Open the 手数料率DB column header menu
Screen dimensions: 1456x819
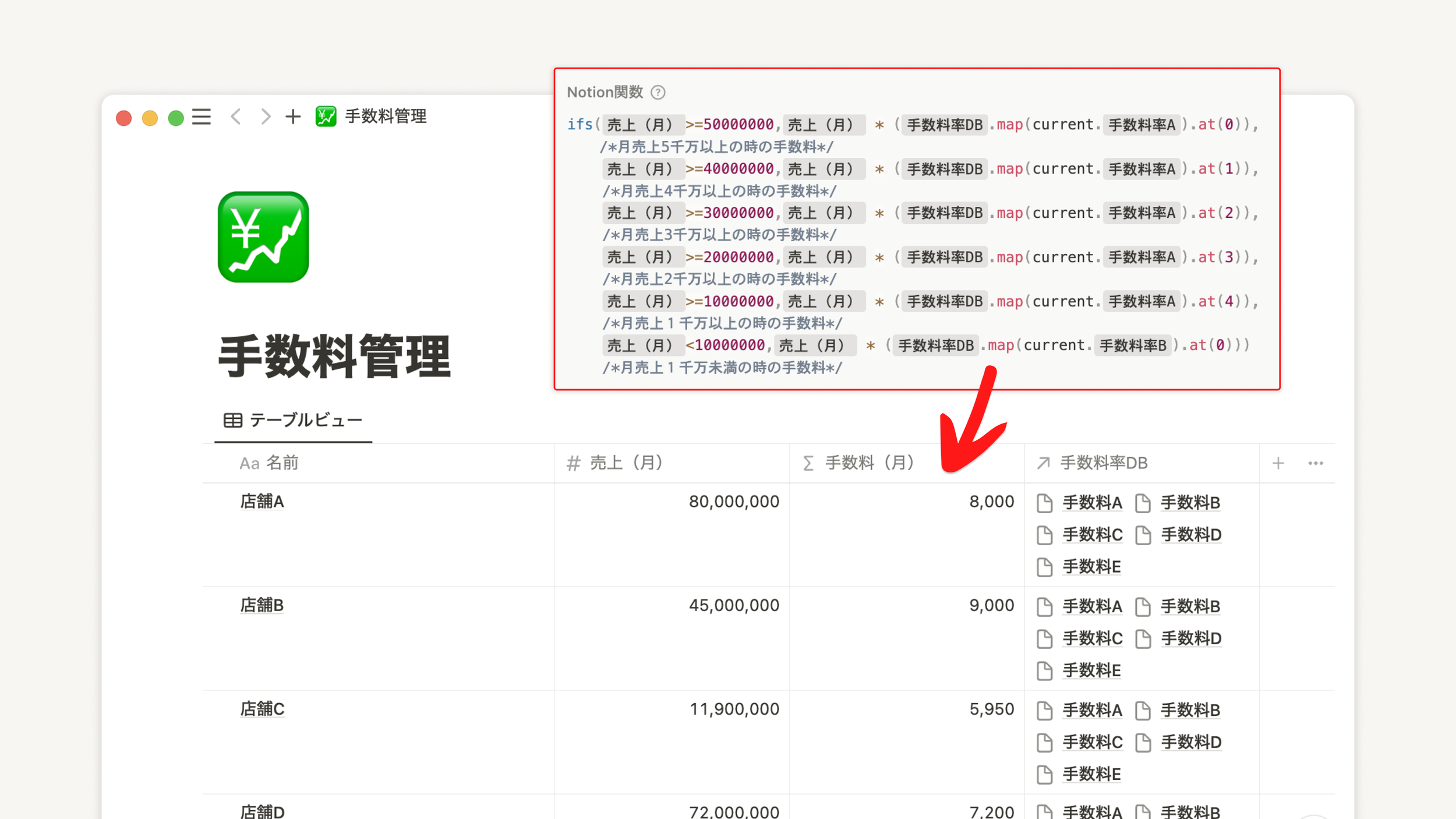tap(1103, 463)
